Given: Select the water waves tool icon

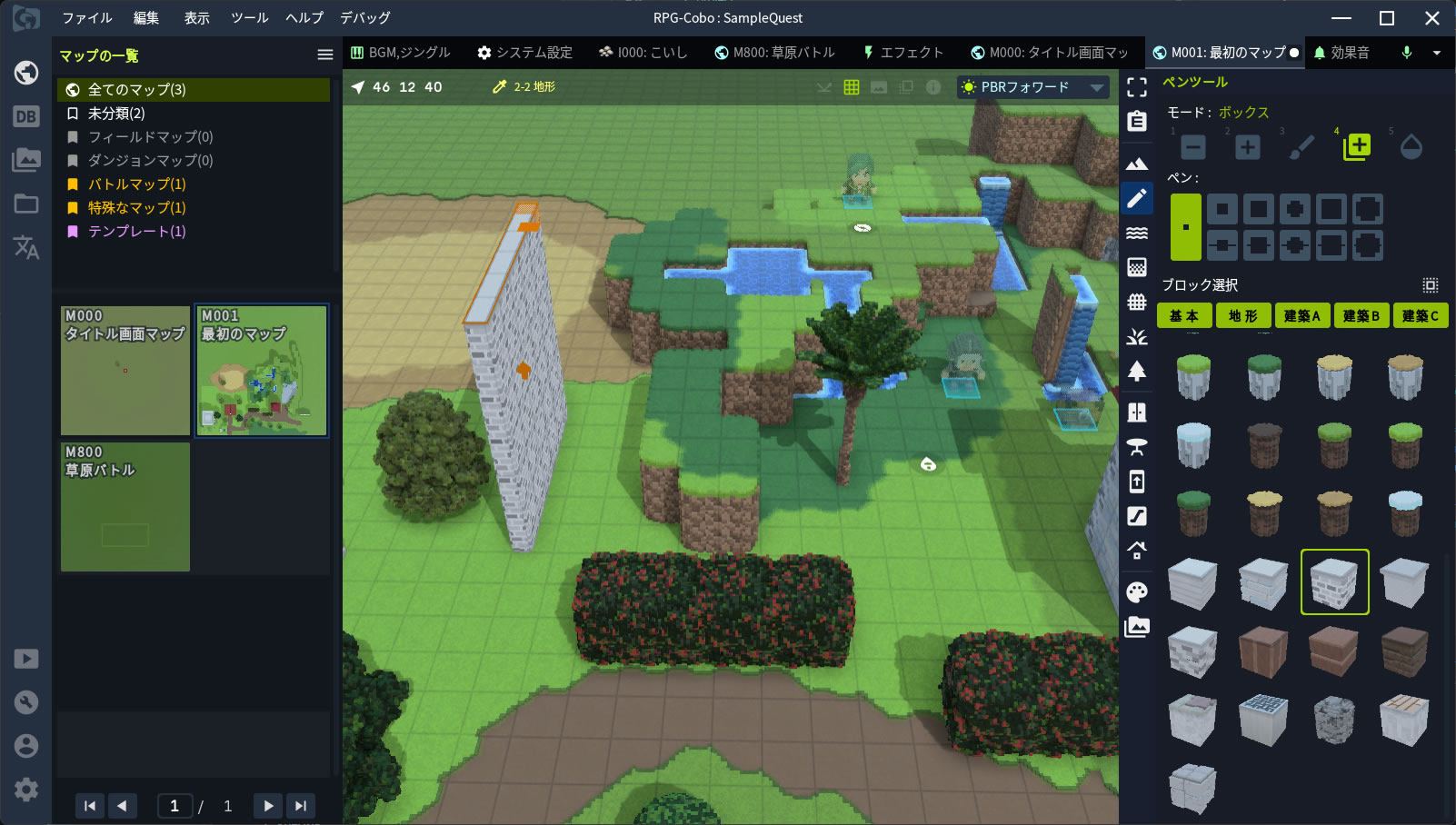Looking at the screenshot, I should click(1137, 233).
